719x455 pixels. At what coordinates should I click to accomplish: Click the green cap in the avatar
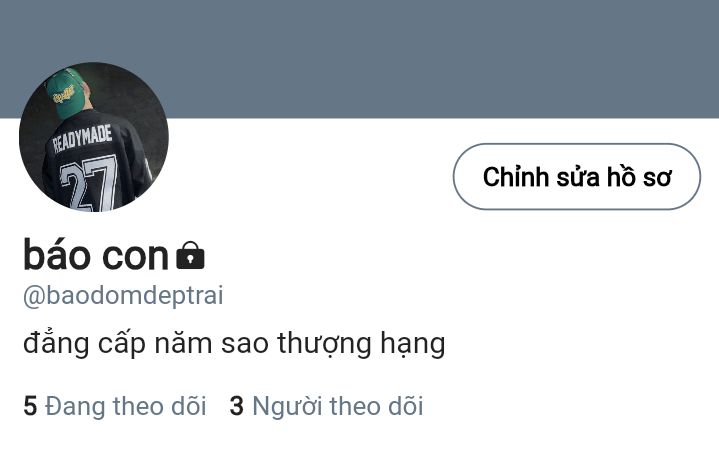coord(67,94)
